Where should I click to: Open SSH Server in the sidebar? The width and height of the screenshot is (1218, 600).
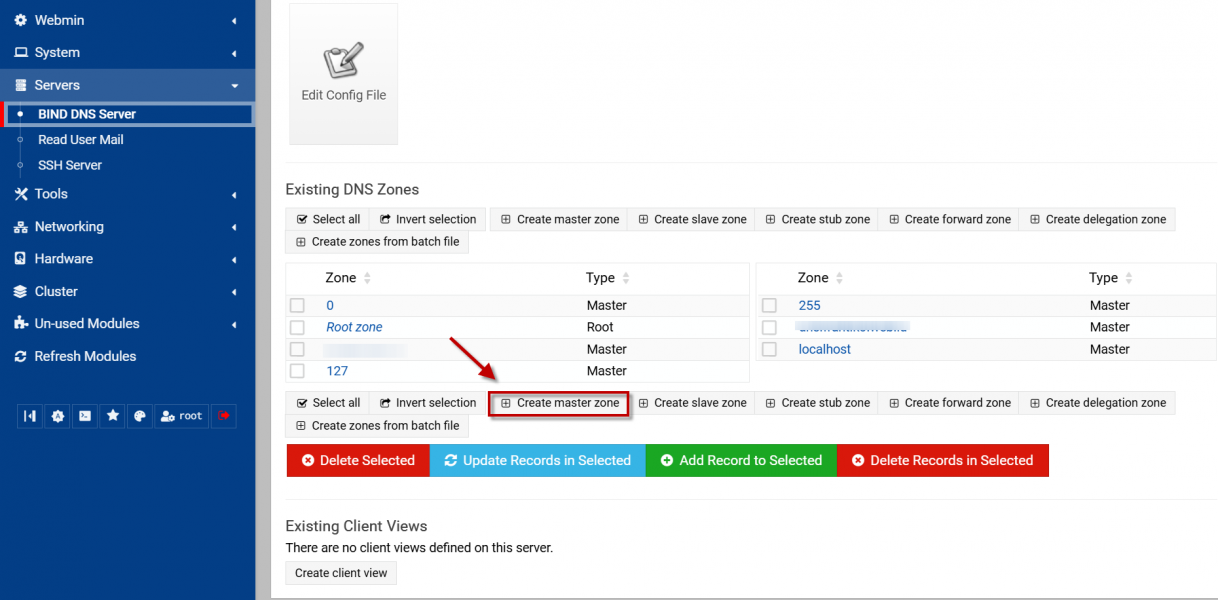click(70, 165)
